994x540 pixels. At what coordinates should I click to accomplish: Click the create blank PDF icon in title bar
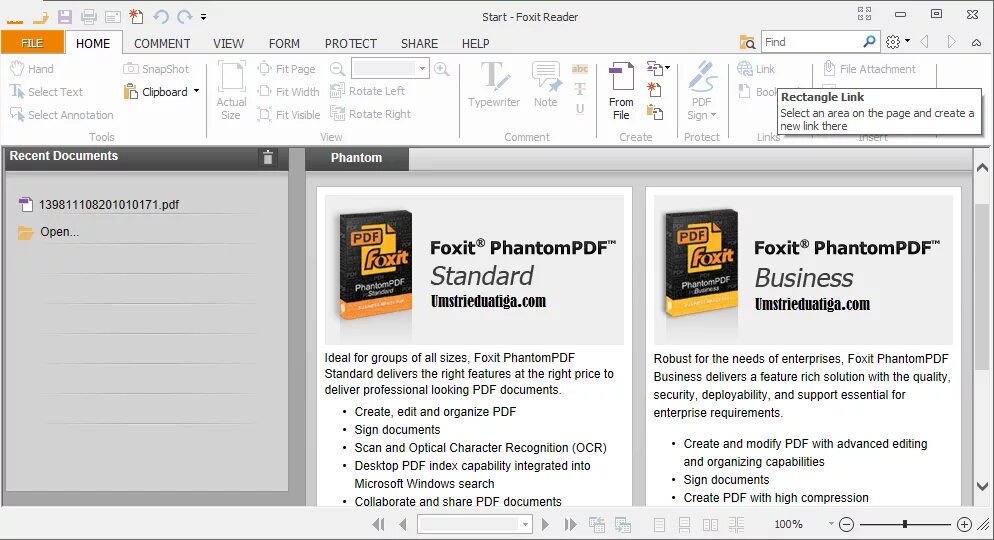click(x=136, y=16)
